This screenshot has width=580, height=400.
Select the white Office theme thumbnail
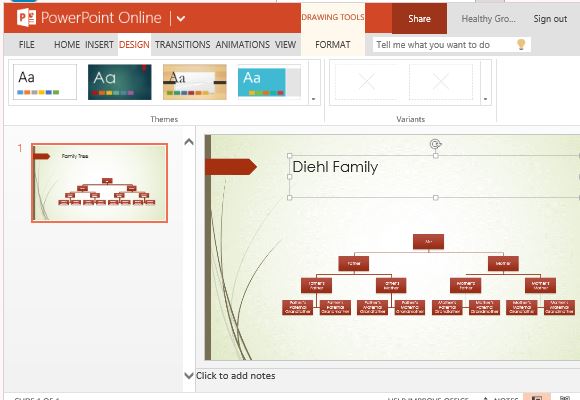click(45, 82)
